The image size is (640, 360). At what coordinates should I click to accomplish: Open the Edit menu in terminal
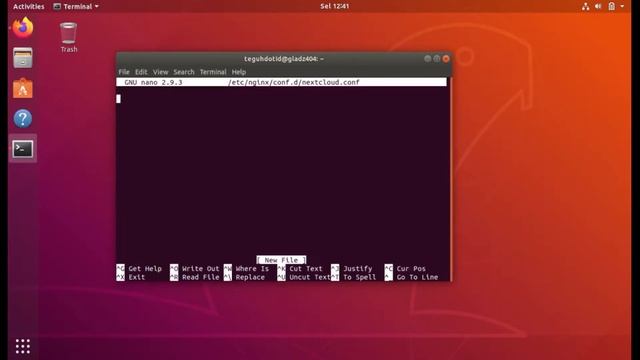tap(141, 72)
